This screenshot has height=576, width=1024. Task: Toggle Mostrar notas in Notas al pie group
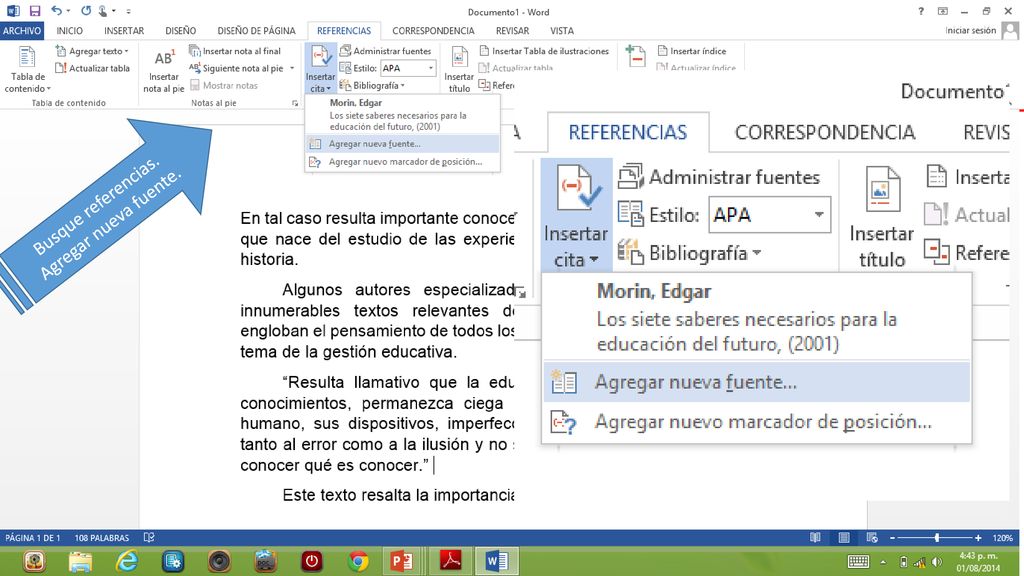(224, 86)
